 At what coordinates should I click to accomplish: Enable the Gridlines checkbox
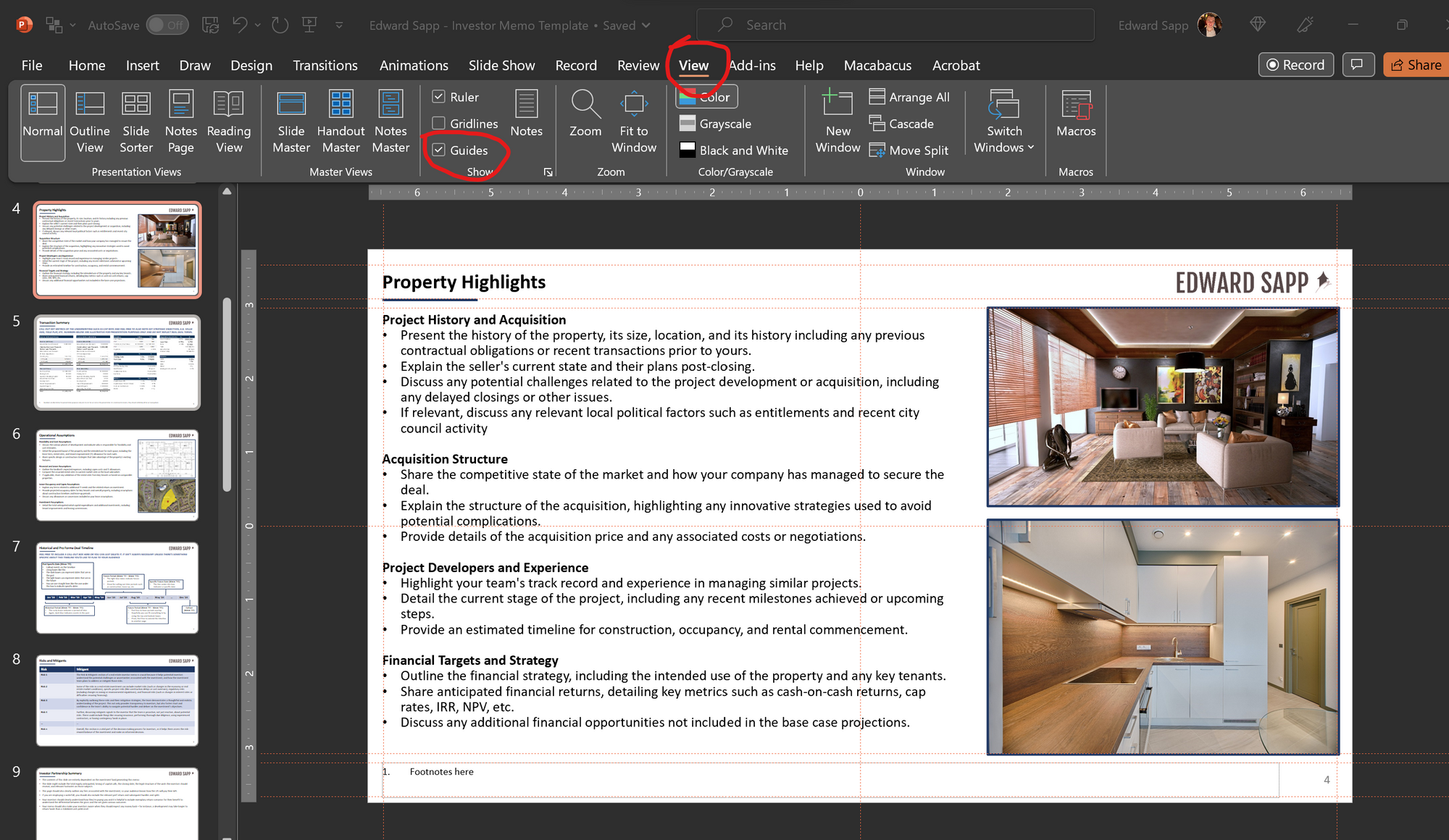pos(439,124)
